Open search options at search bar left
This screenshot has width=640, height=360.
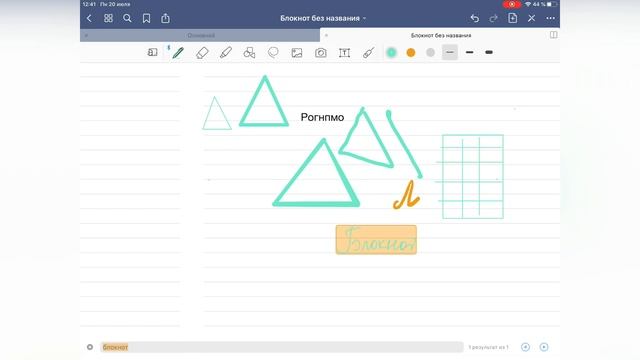tap(90, 347)
